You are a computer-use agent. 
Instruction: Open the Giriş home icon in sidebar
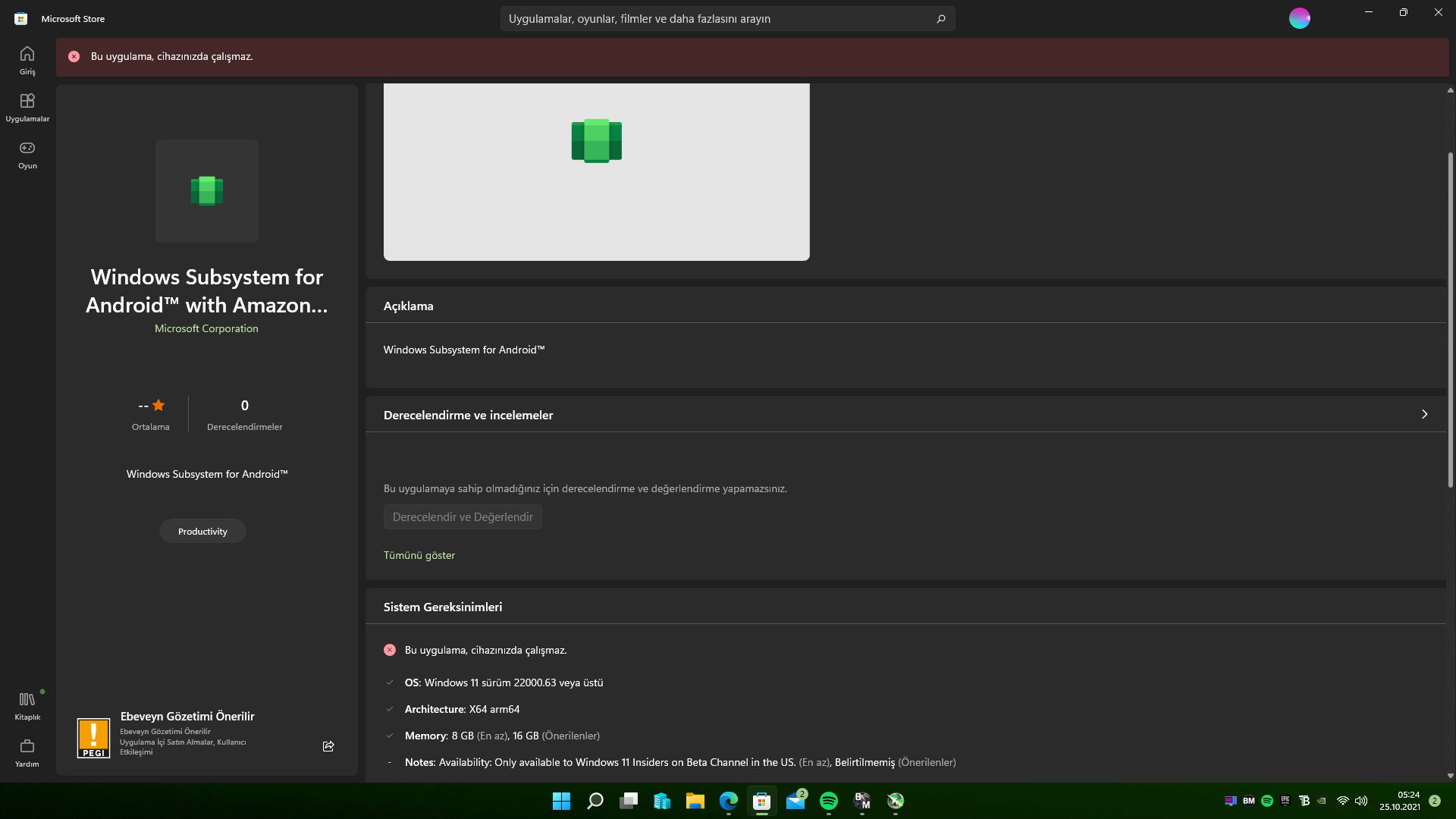tap(27, 60)
